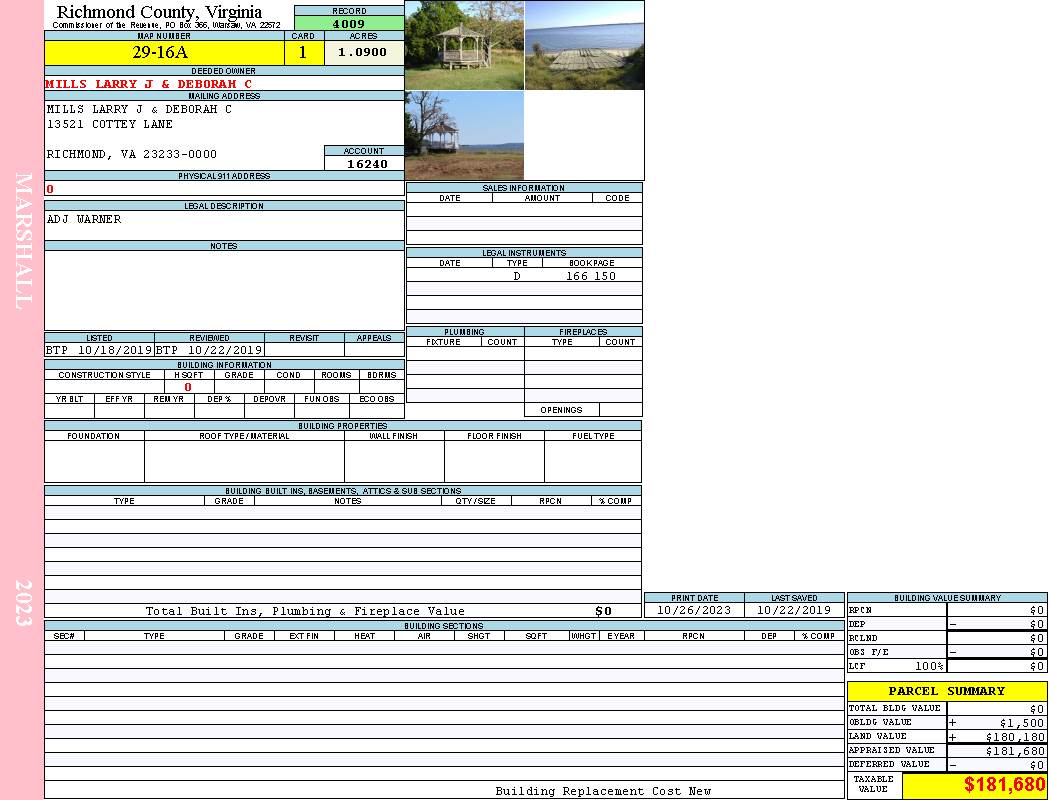
Task: Open the top-left gazebo photo
Action: point(464,45)
